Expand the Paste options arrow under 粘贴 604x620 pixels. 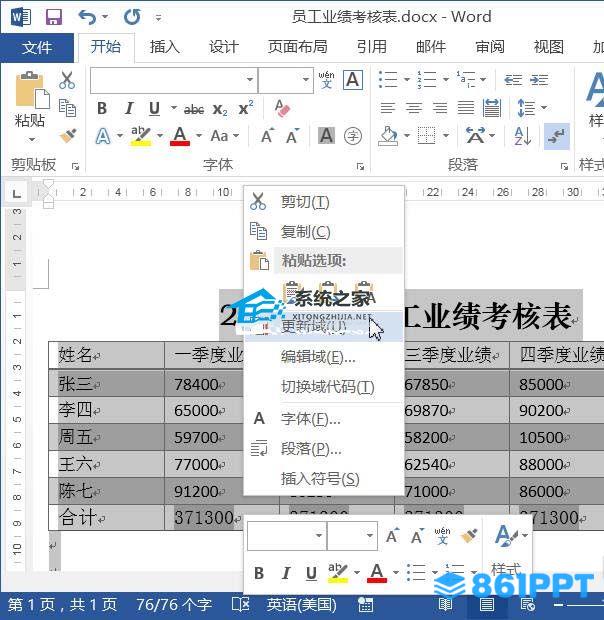tap(31, 139)
